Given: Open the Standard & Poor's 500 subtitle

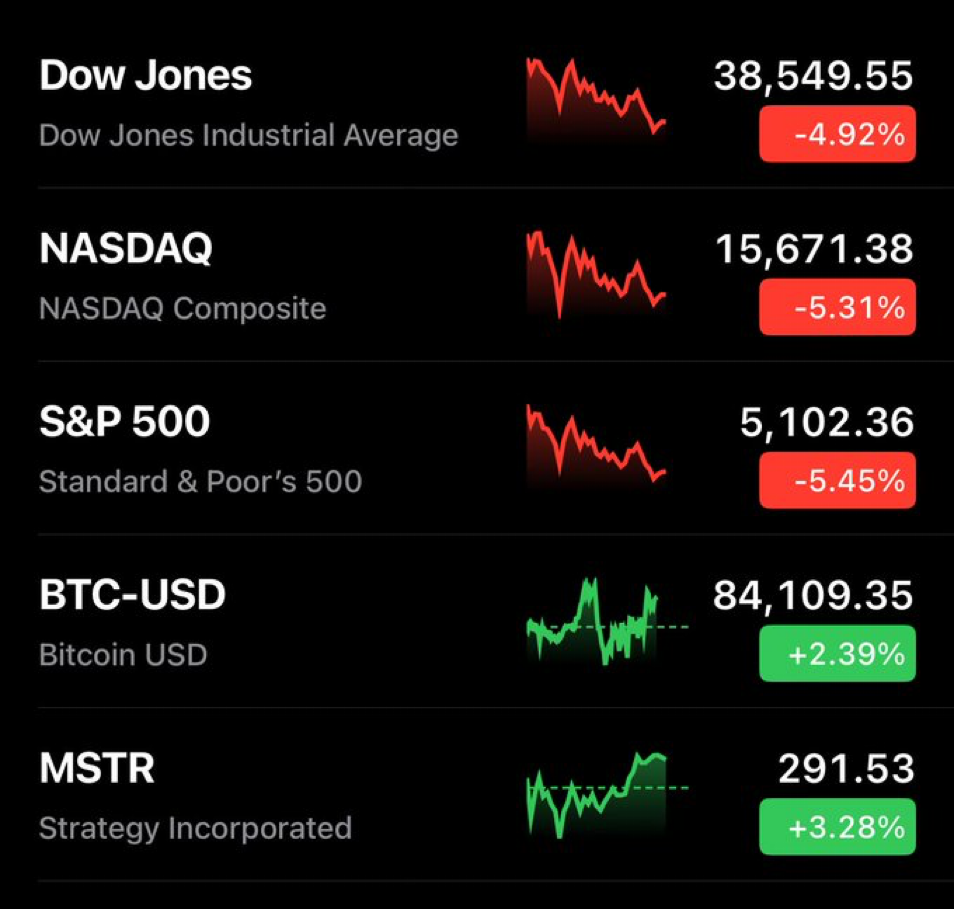Looking at the screenshot, I should pyautogui.click(x=201, y=481).
